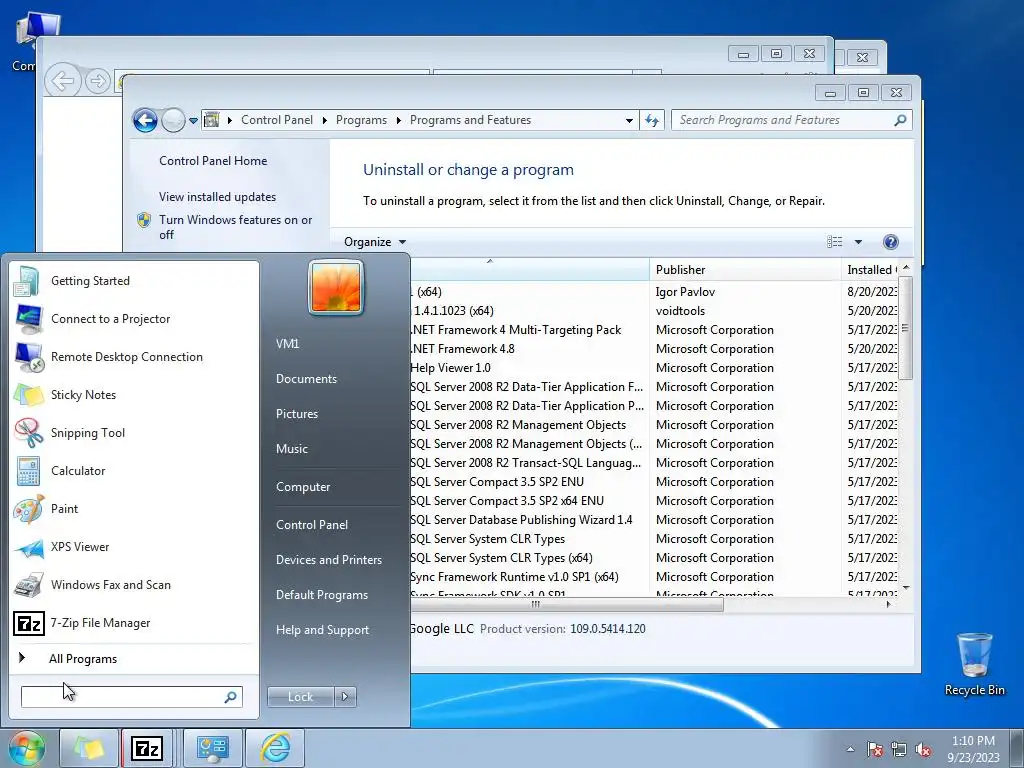Click the taskbar clock showing 1:10 PM
This screenshot has height=768, width=1024.
pos(973,749)
